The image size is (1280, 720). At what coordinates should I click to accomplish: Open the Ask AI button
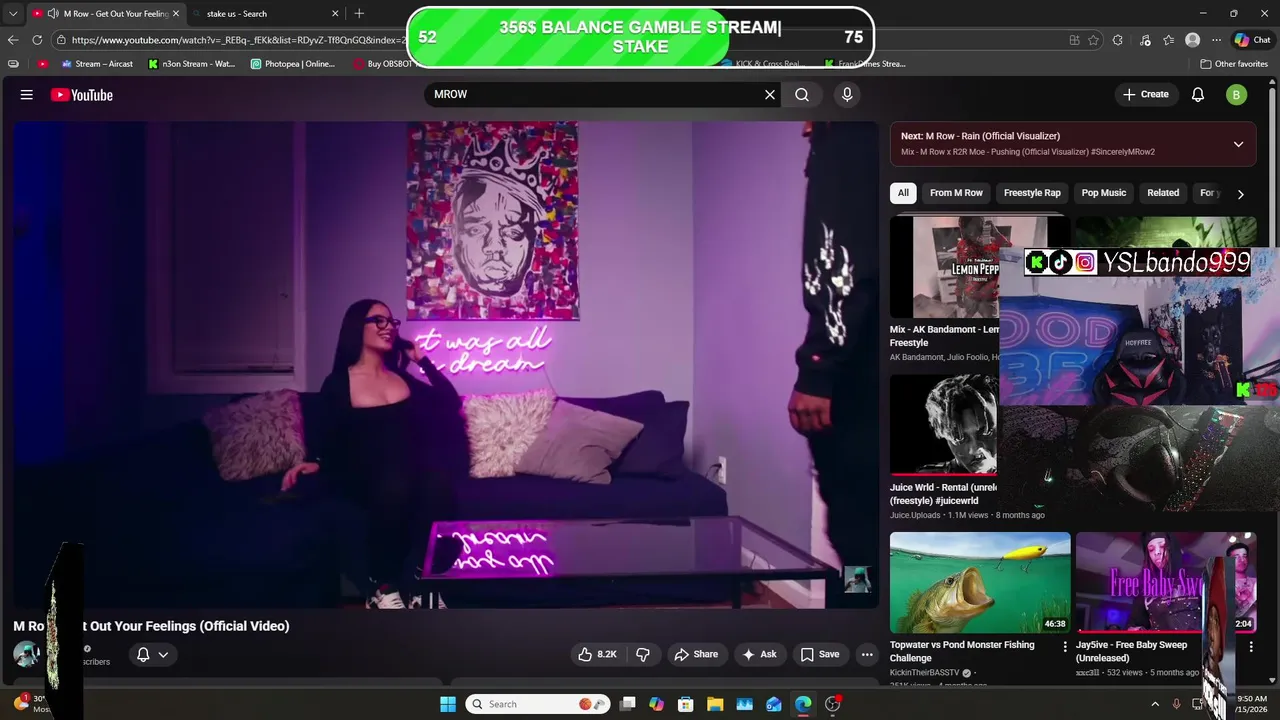759,654
